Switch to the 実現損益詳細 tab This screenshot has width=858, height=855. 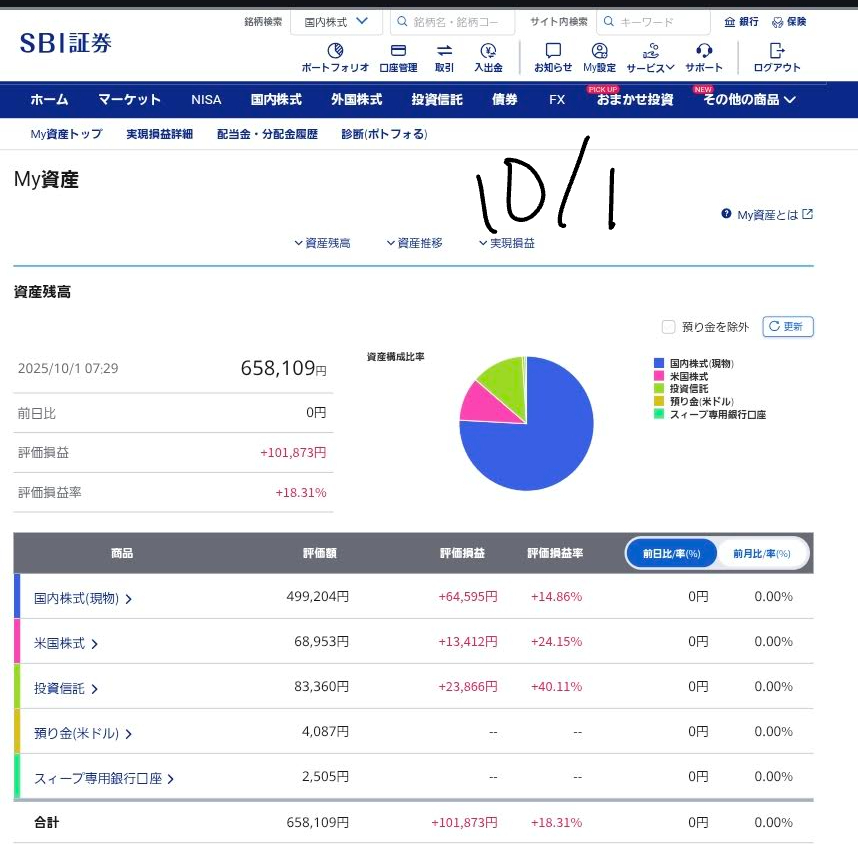159,134
